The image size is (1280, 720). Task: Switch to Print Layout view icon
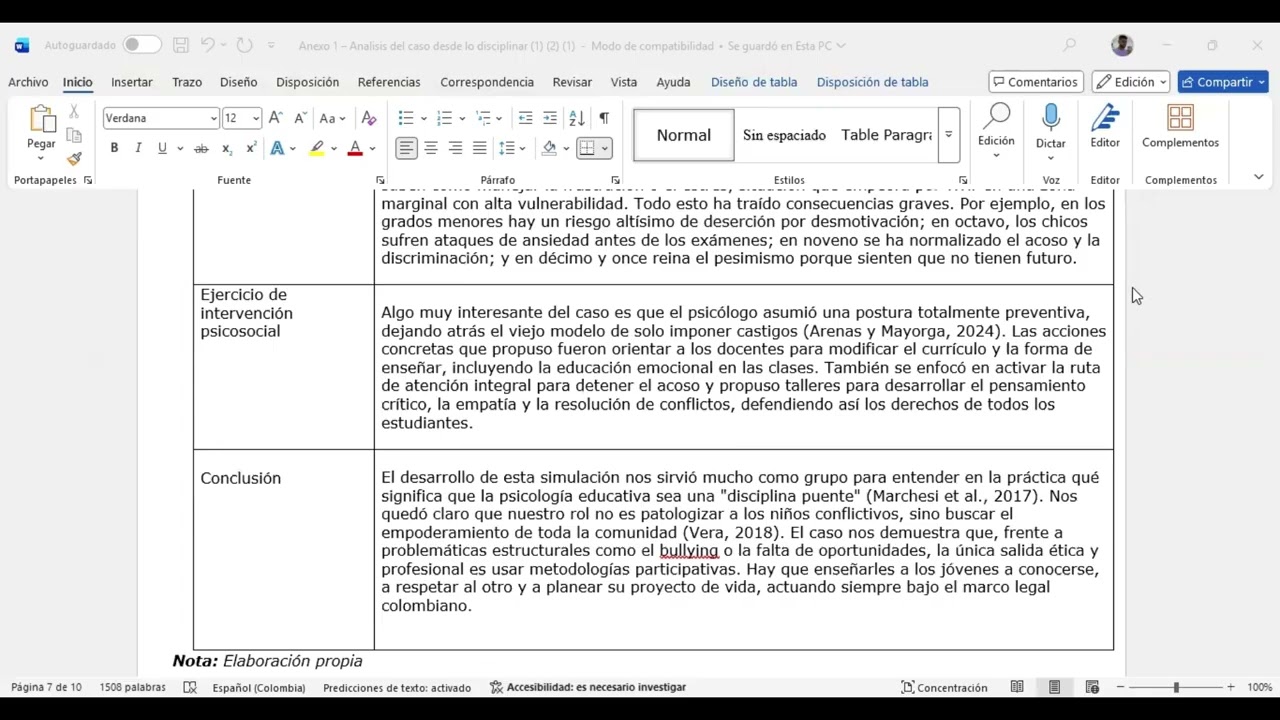tap(1054, 687)
